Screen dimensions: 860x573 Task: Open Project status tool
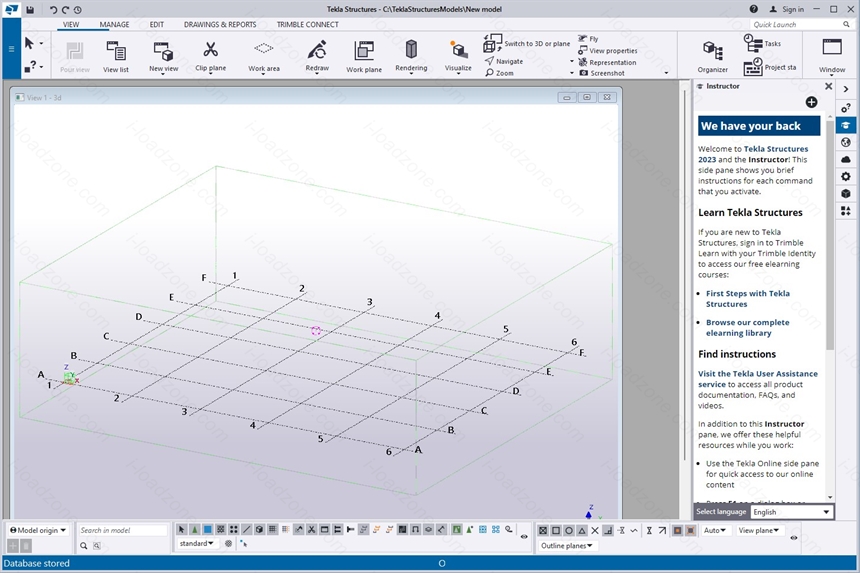tap(770, 67)
